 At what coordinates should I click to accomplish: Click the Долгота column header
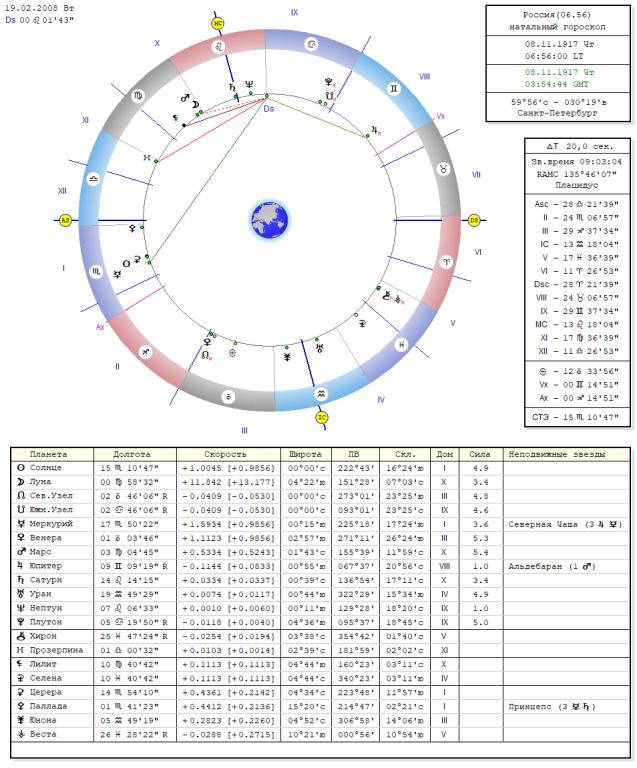133,454
